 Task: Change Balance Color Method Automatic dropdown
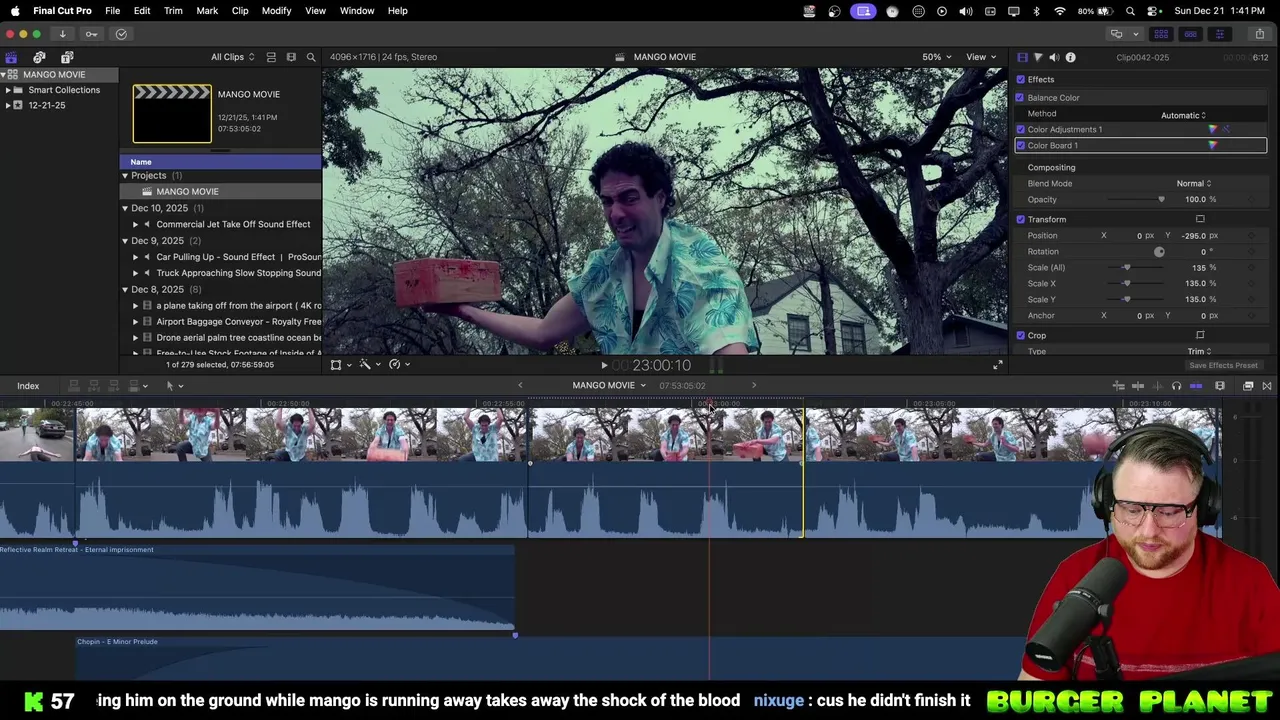(1183, 115)
